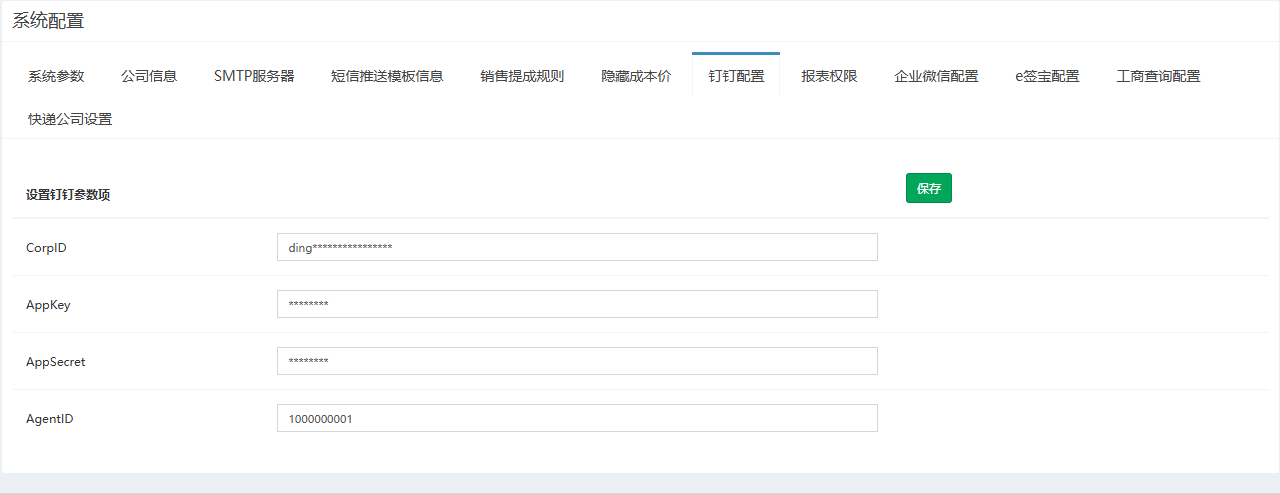Click into the AppKey input field

tap(577, 304)
